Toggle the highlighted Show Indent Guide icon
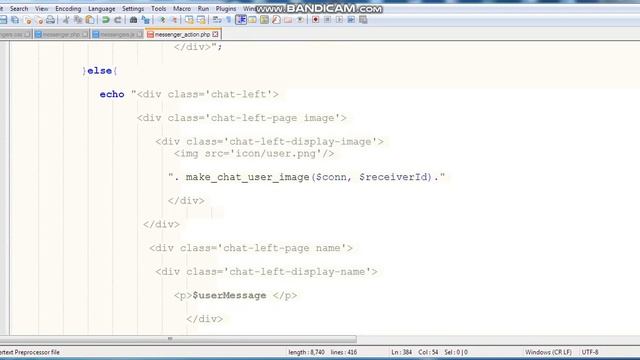The width and height of the screenshot is (640, 360). click(241, 20)
